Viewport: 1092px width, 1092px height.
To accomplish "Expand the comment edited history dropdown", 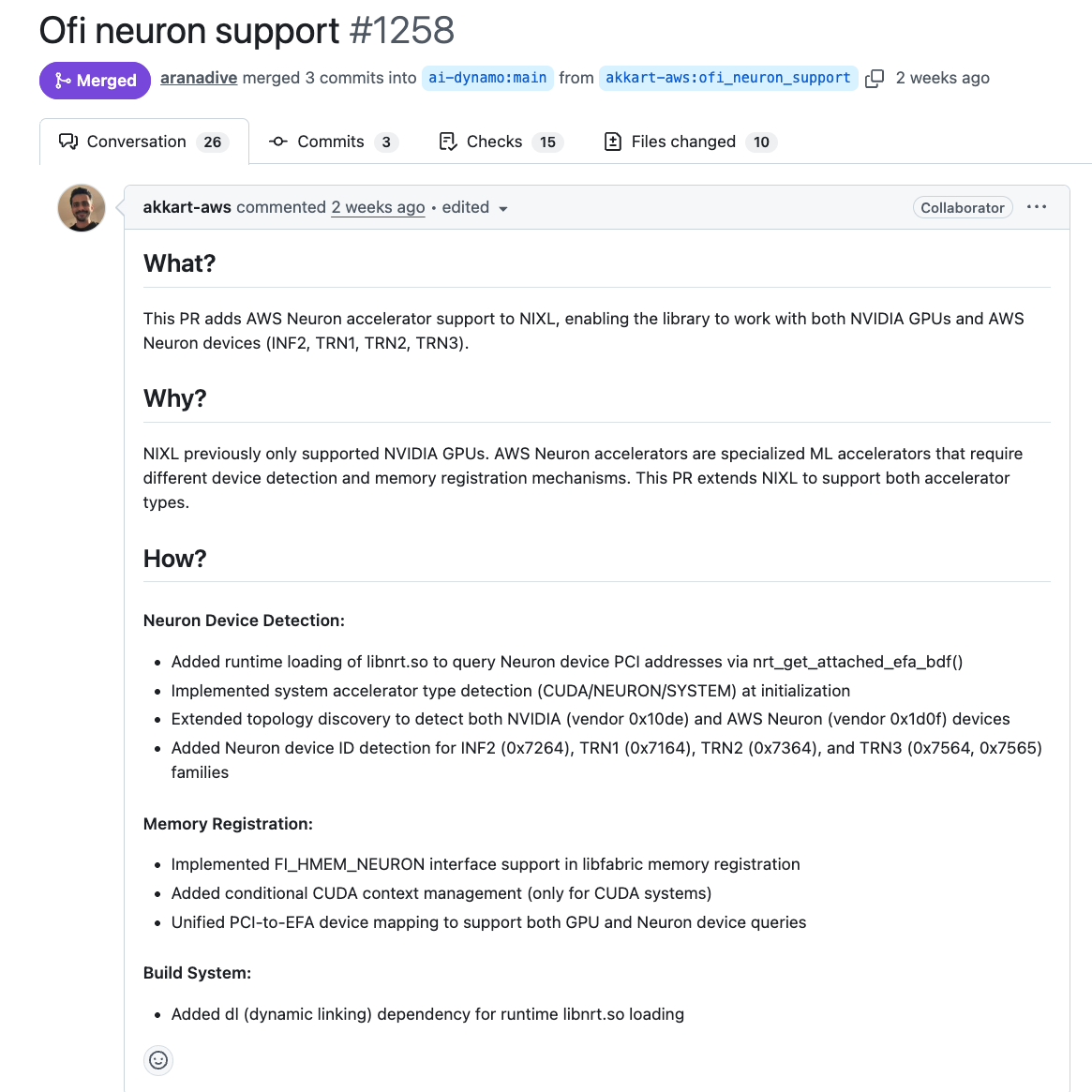I will (503, 208).
